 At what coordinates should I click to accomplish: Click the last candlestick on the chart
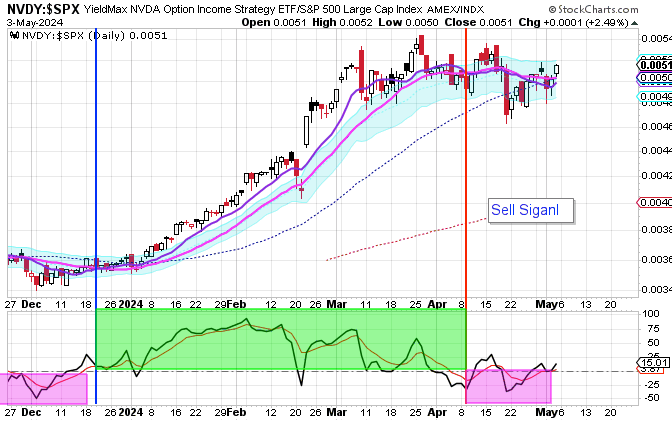556,69
